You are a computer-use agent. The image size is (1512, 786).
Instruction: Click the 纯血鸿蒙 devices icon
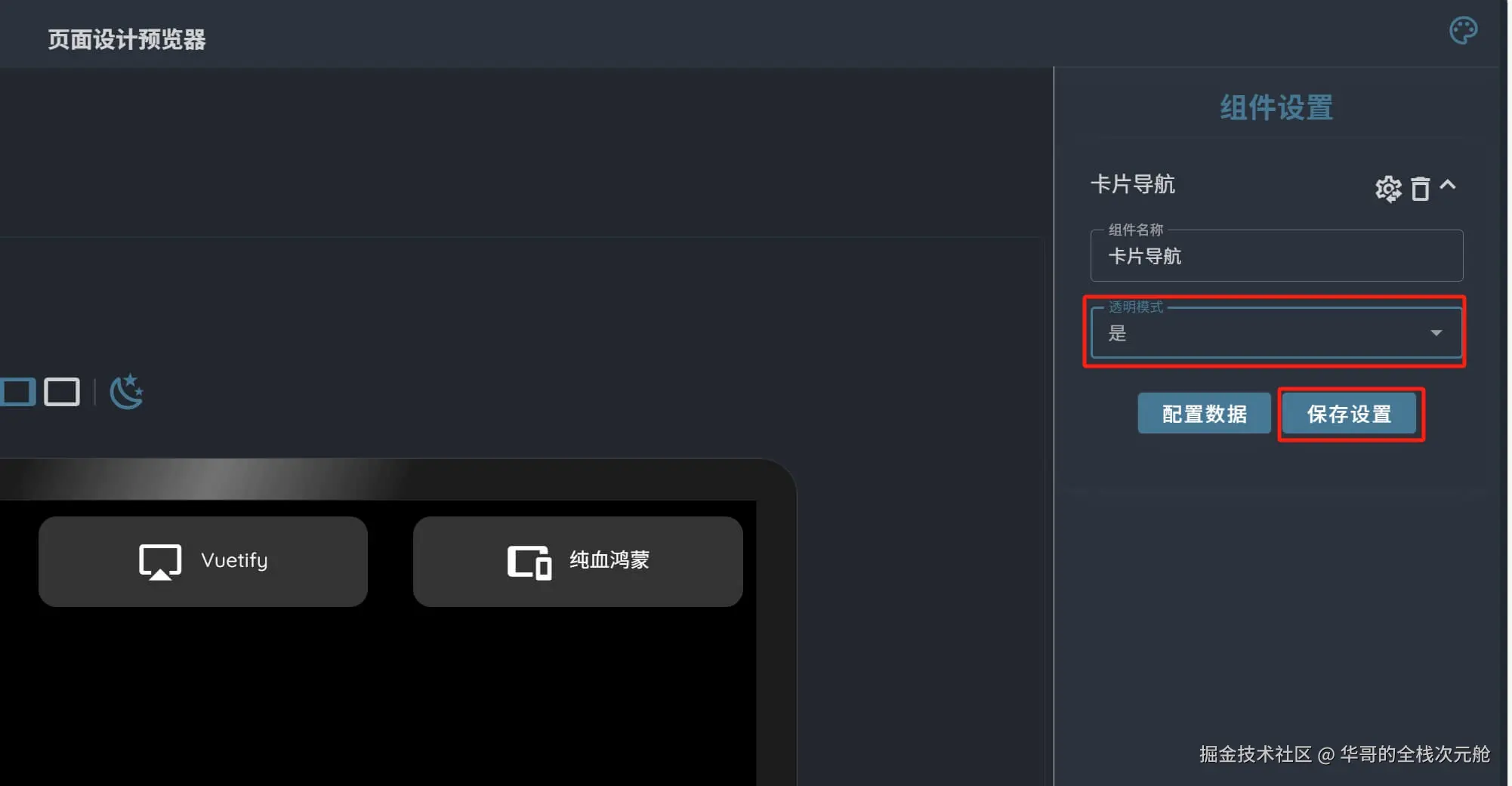[529, 563]
